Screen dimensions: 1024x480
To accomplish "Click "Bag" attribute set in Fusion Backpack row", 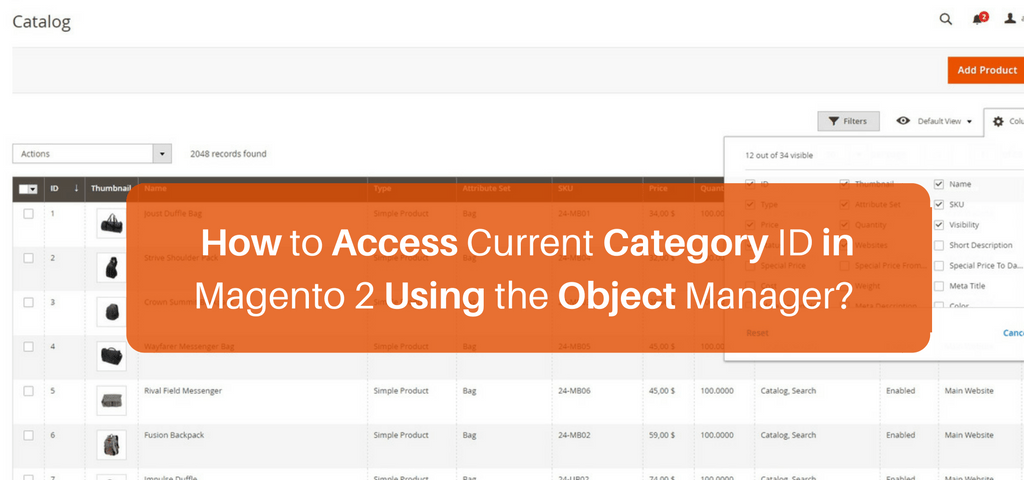I will tap(470, 435).
